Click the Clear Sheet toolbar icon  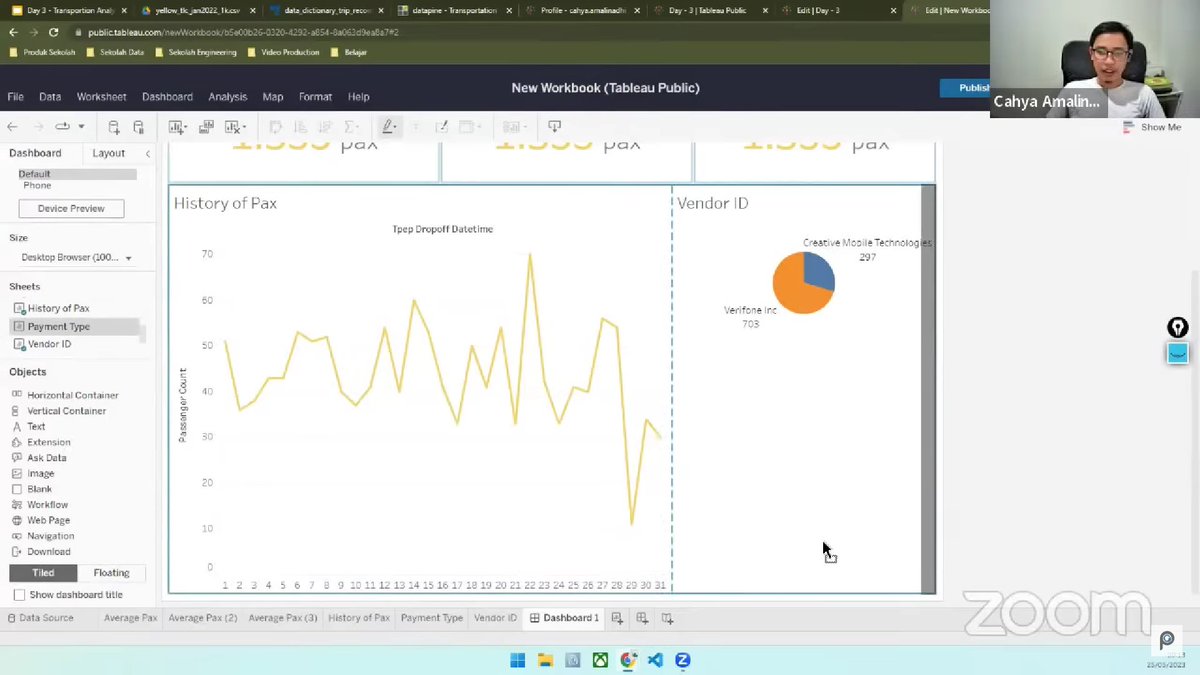(233, 127)
